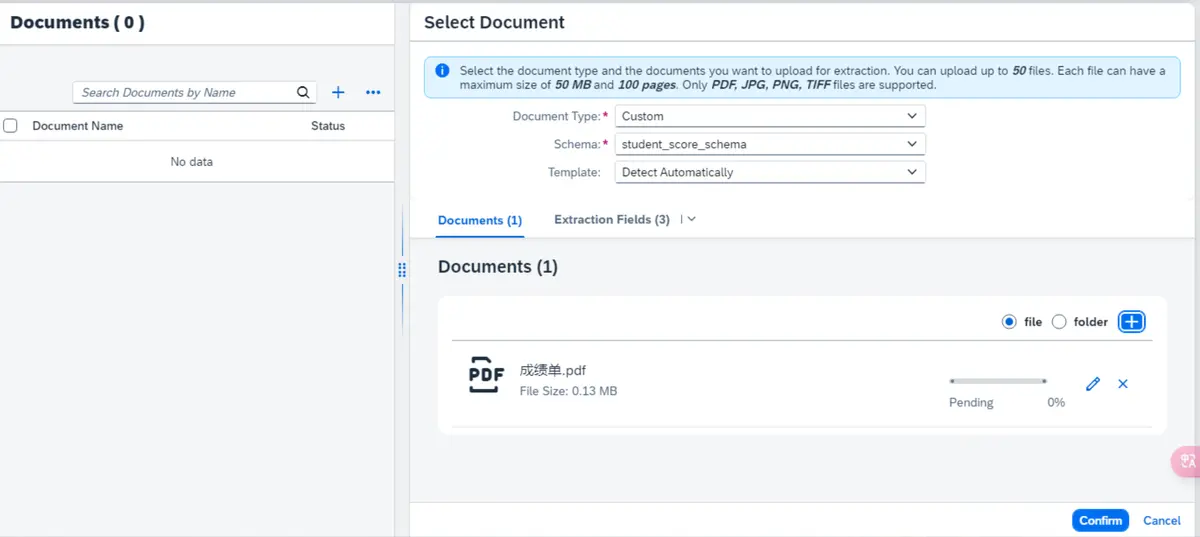The width and height of the screenshot is (1200, 537).
Task: Open the three-dots more options menu
Action: tap(373, 93)
